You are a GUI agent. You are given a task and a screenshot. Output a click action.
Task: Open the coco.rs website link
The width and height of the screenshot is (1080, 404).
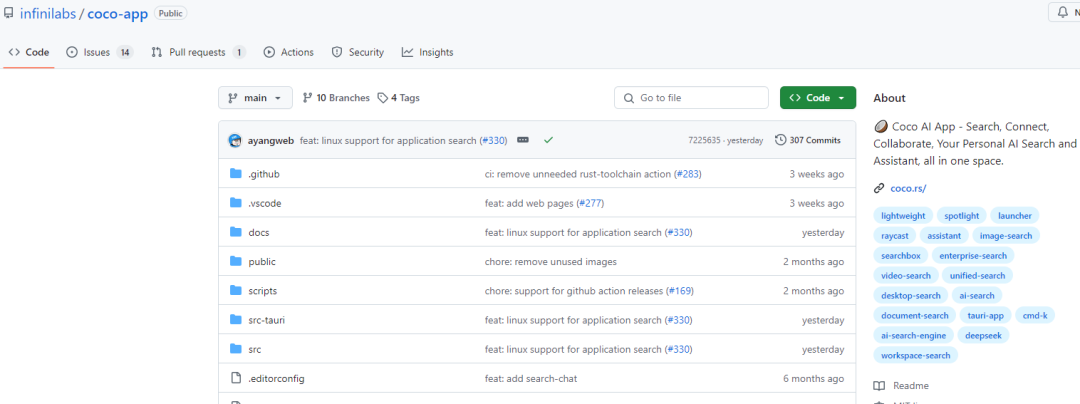(907, 188)
